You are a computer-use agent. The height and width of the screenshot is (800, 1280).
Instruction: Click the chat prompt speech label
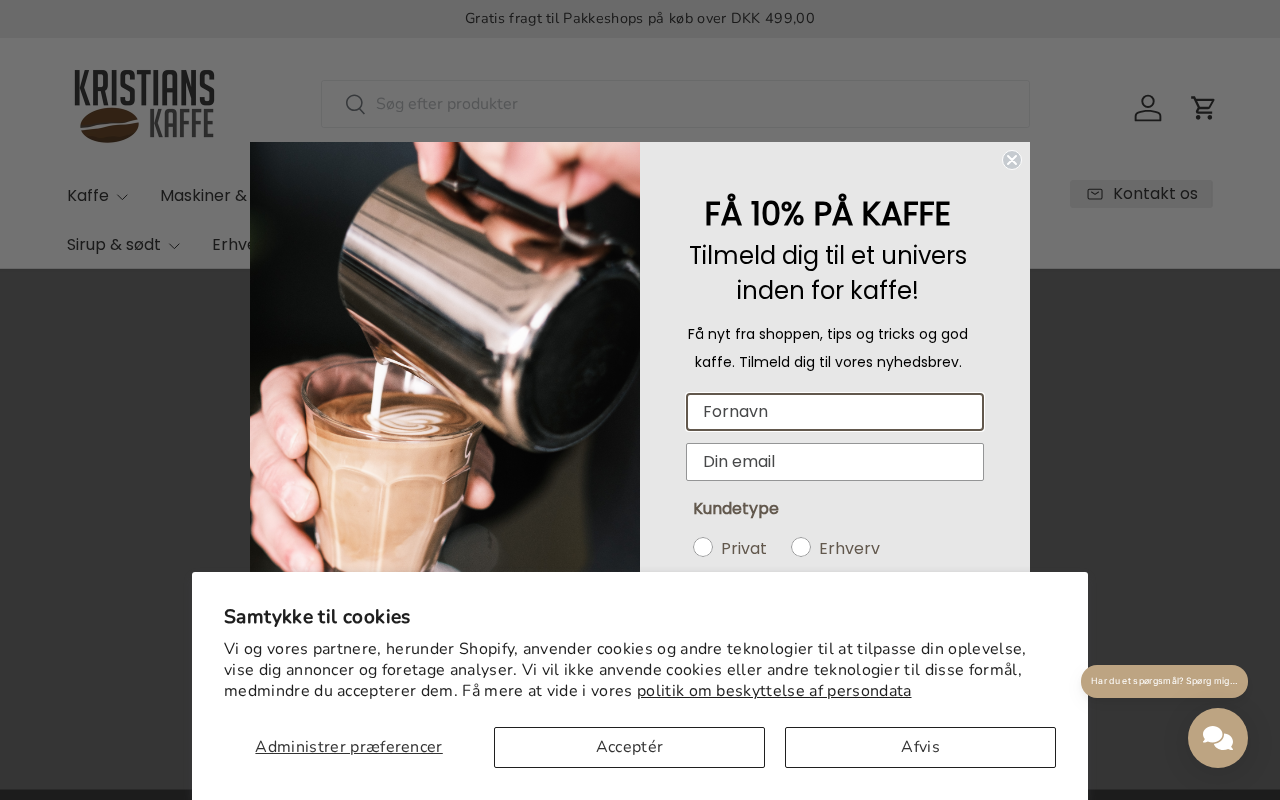[x=1164, y=681]
